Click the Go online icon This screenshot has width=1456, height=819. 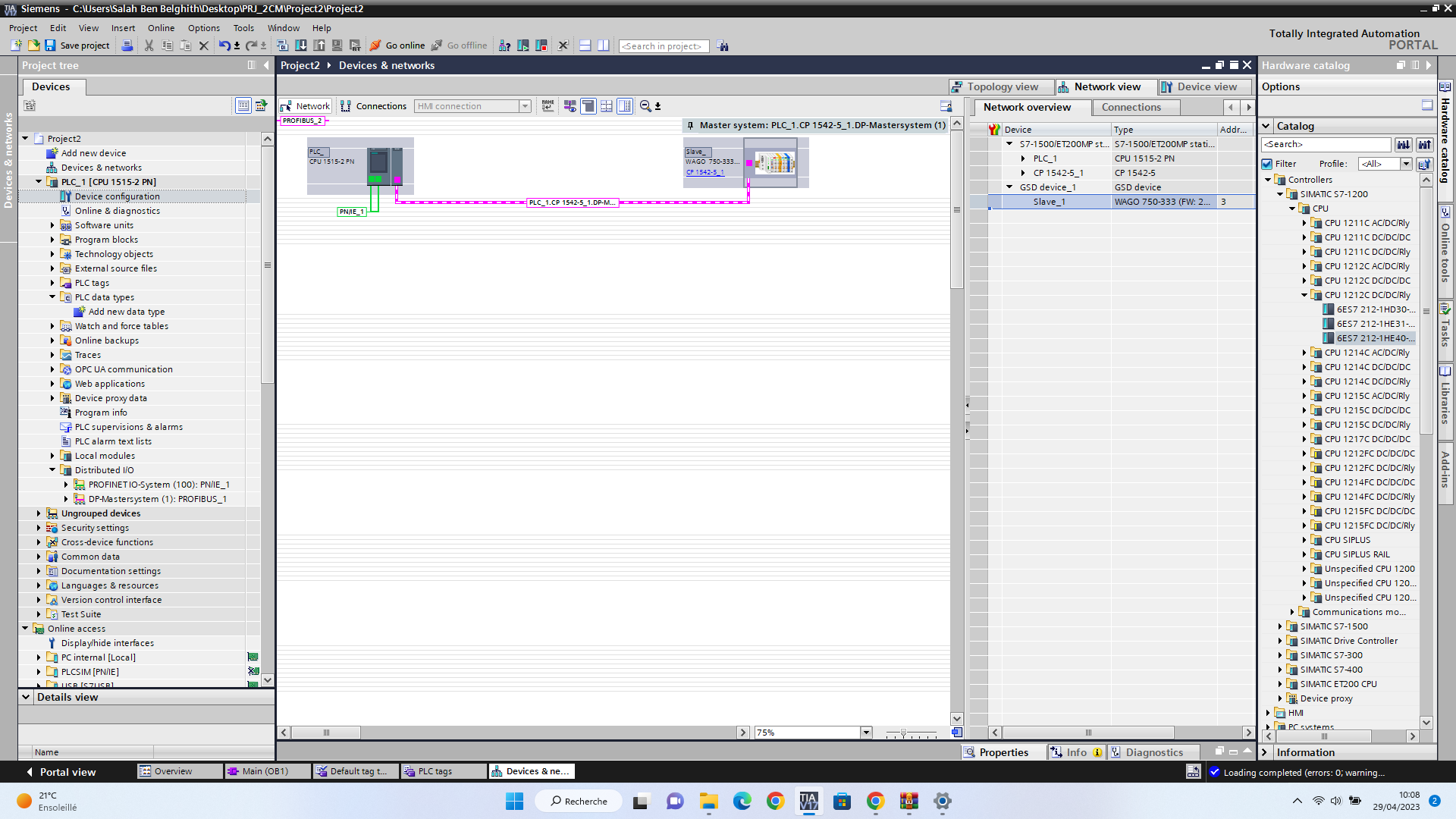[x=375, y=45]
